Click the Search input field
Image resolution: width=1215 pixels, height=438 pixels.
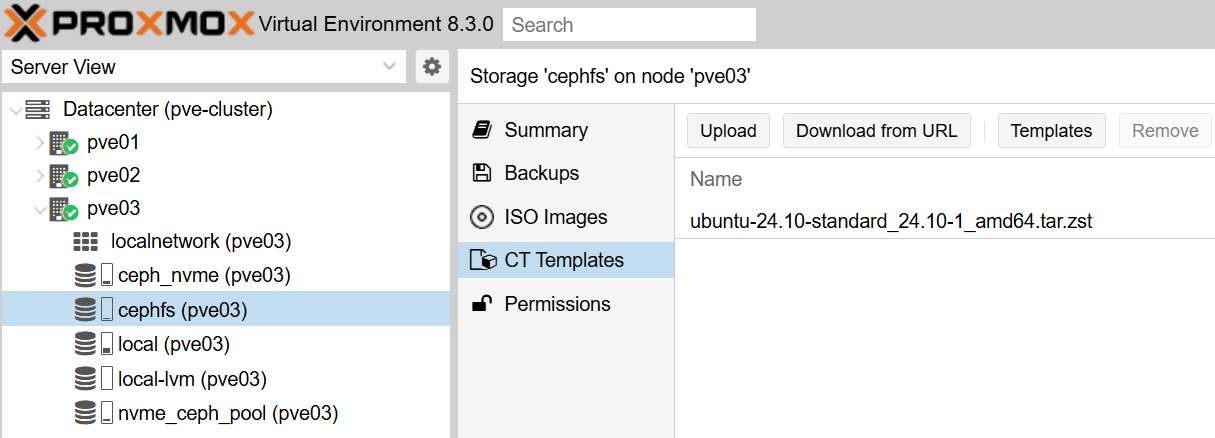[x=629, y=24]
